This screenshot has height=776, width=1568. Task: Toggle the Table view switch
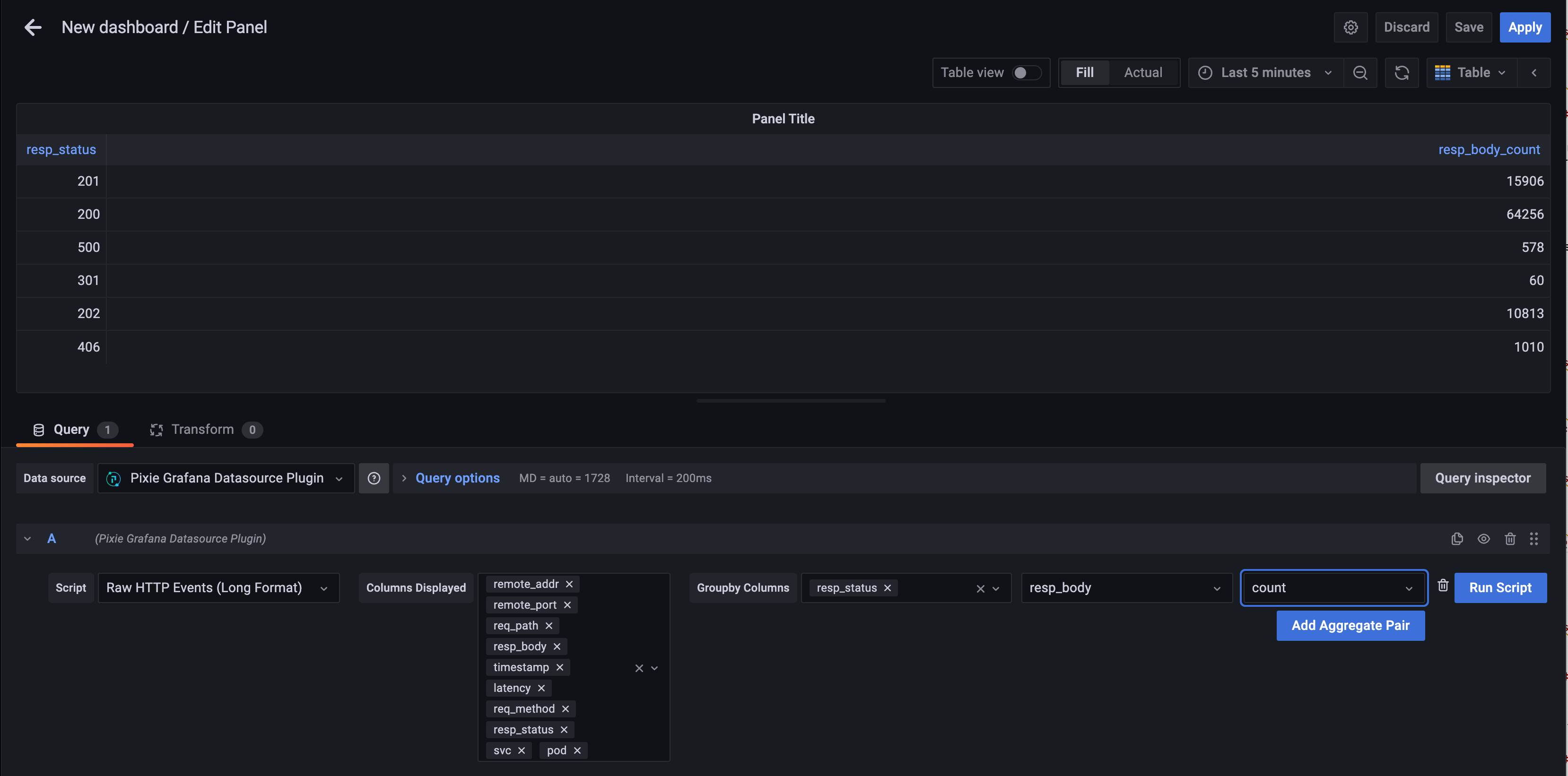pos(1026,73)
